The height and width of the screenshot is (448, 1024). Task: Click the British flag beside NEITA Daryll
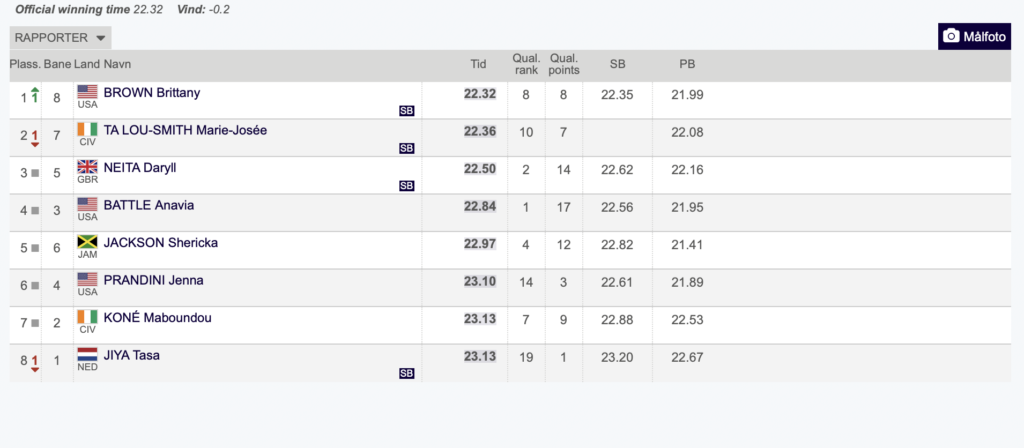click(x=87, y=167)
